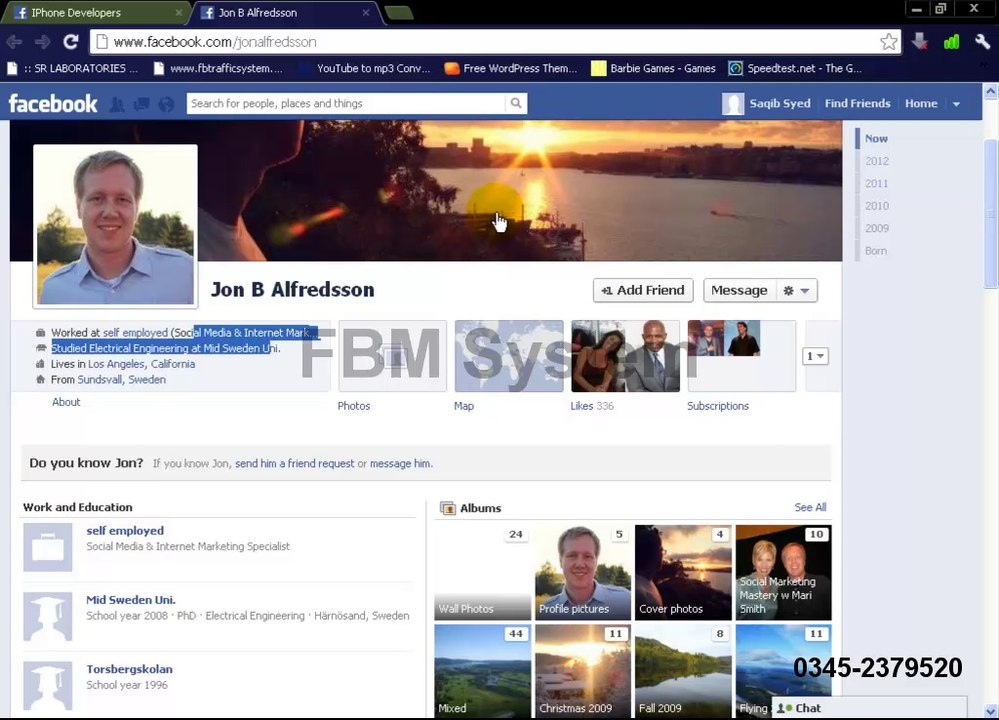
Task: Jump to 2011 on the timeline
Action: [877, 184]
